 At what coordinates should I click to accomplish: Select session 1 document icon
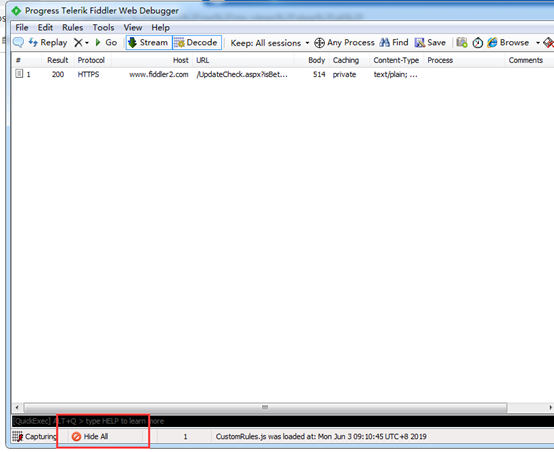[x=19, y=74]
